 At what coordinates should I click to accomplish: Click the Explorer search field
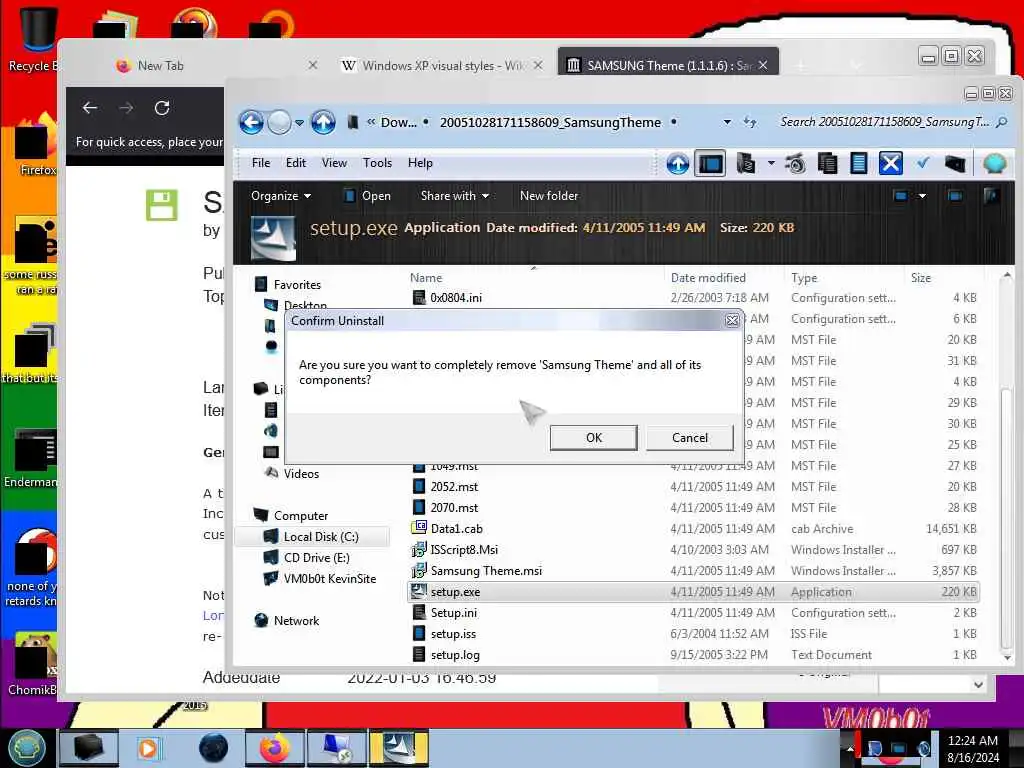coord(884,122)
